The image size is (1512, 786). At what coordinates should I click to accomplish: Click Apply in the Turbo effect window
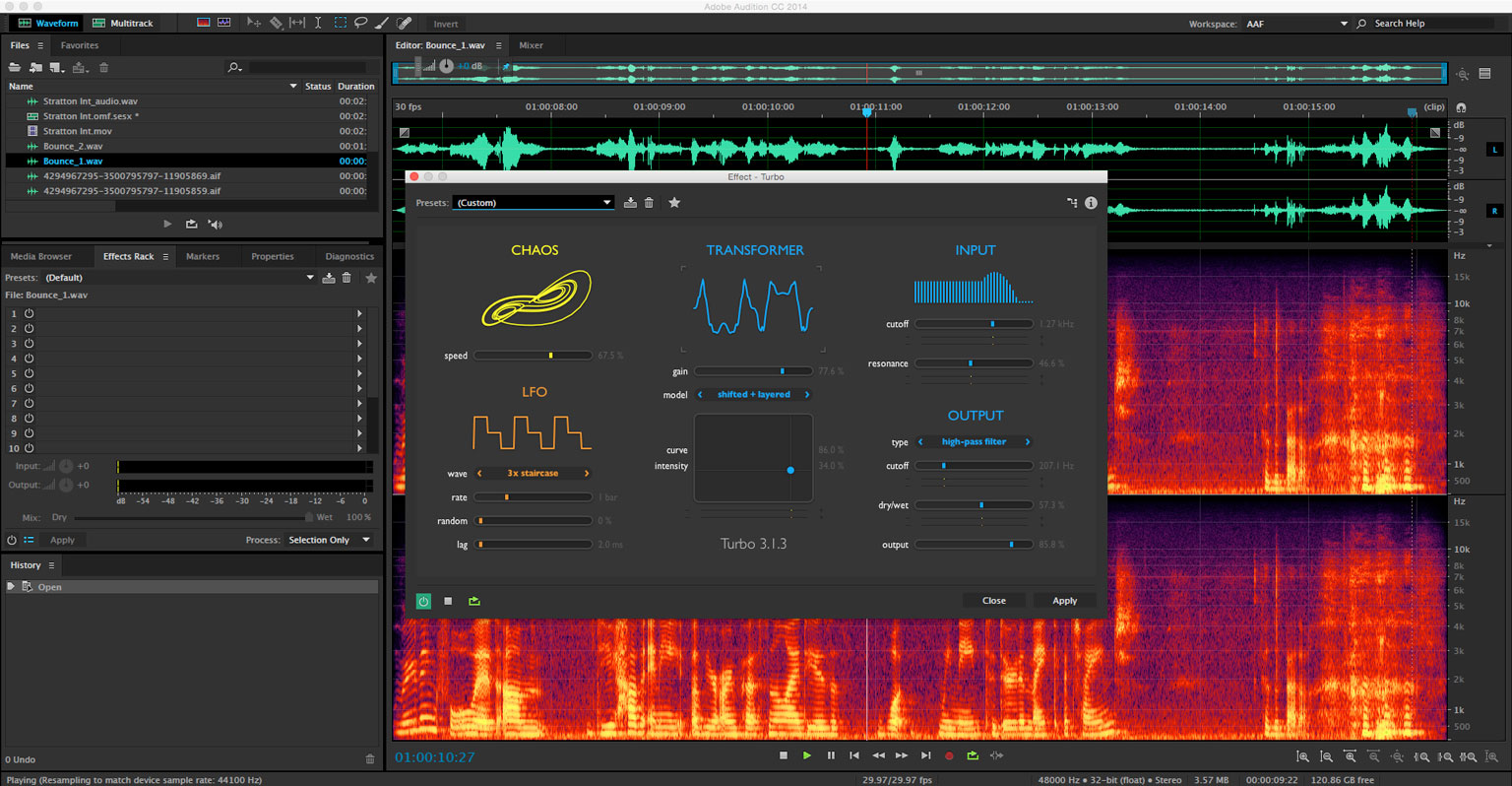pyautogui.click(x=1065, y=601)
